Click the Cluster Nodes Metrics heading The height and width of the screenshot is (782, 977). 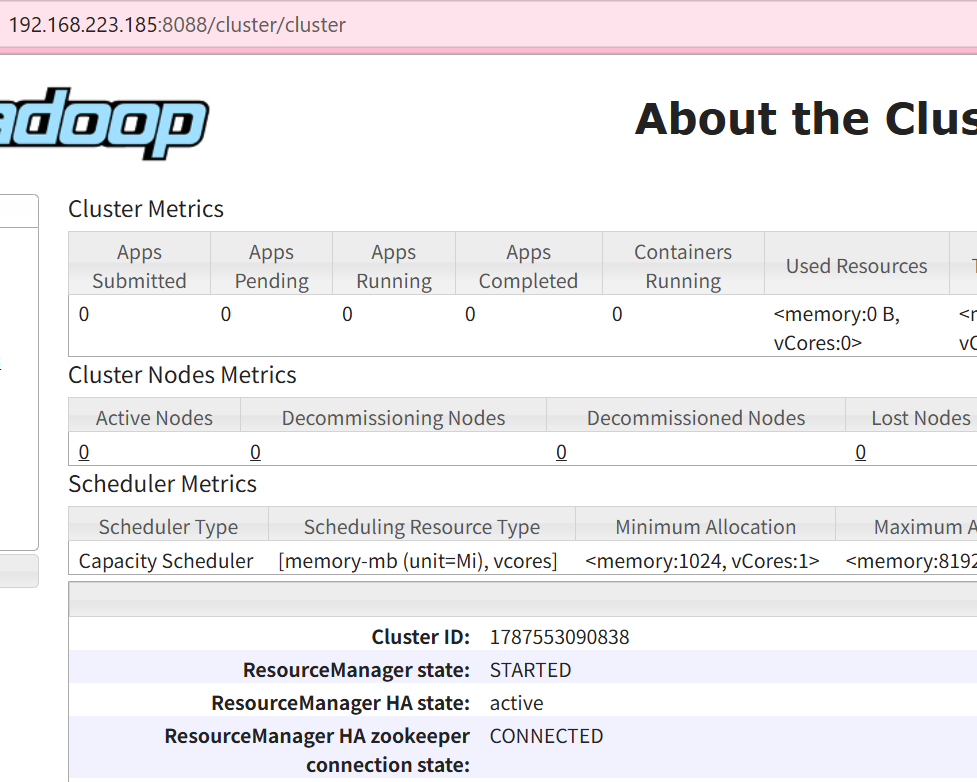click(182, 375)
